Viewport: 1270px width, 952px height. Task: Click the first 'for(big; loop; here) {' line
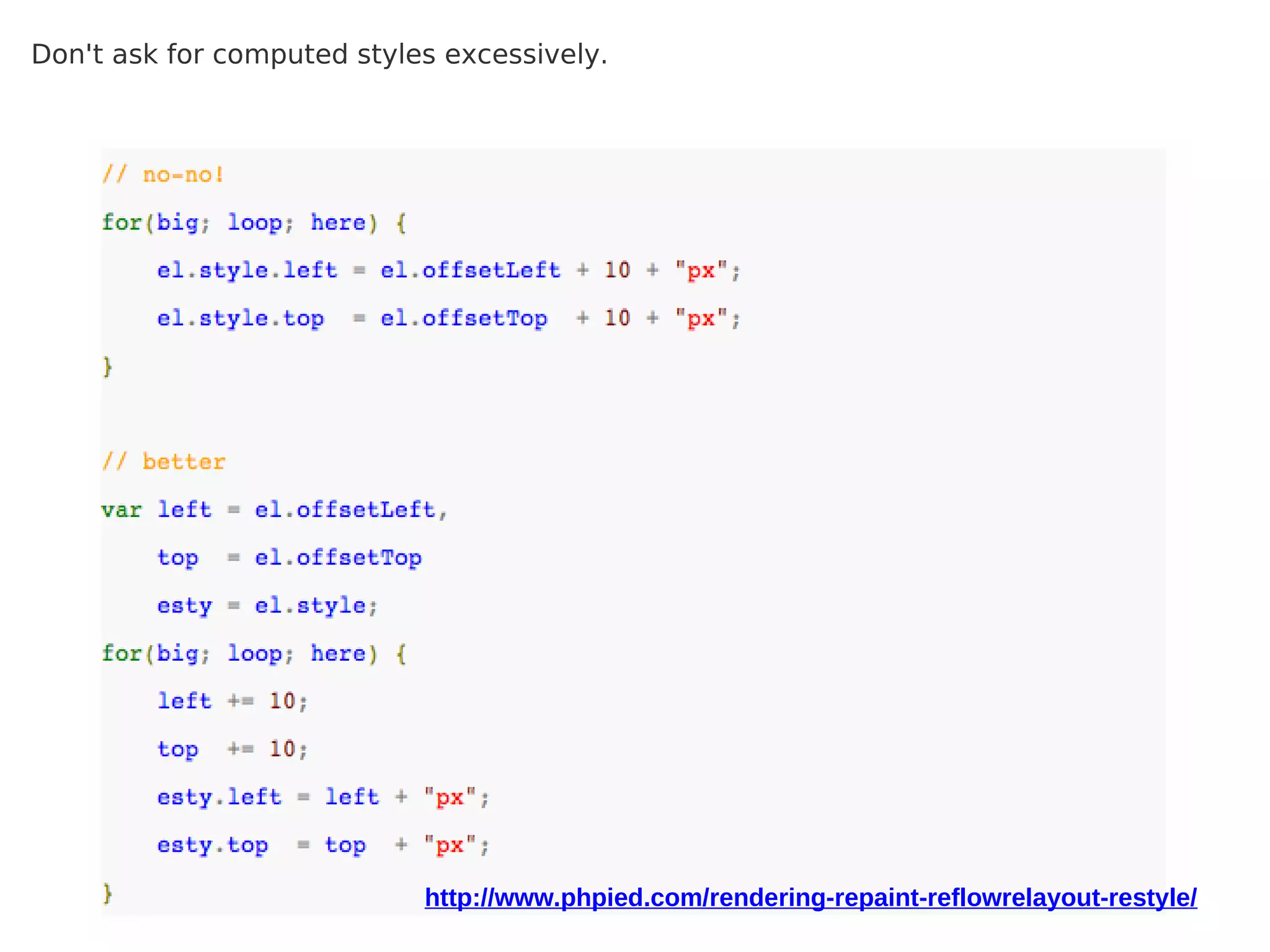(254, 223)
